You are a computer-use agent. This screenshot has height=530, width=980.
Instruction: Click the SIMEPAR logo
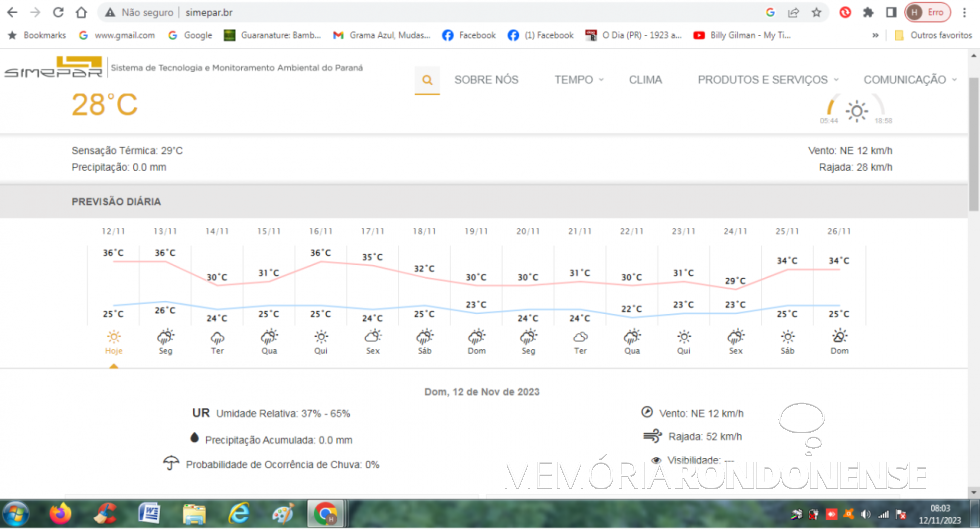52,68
